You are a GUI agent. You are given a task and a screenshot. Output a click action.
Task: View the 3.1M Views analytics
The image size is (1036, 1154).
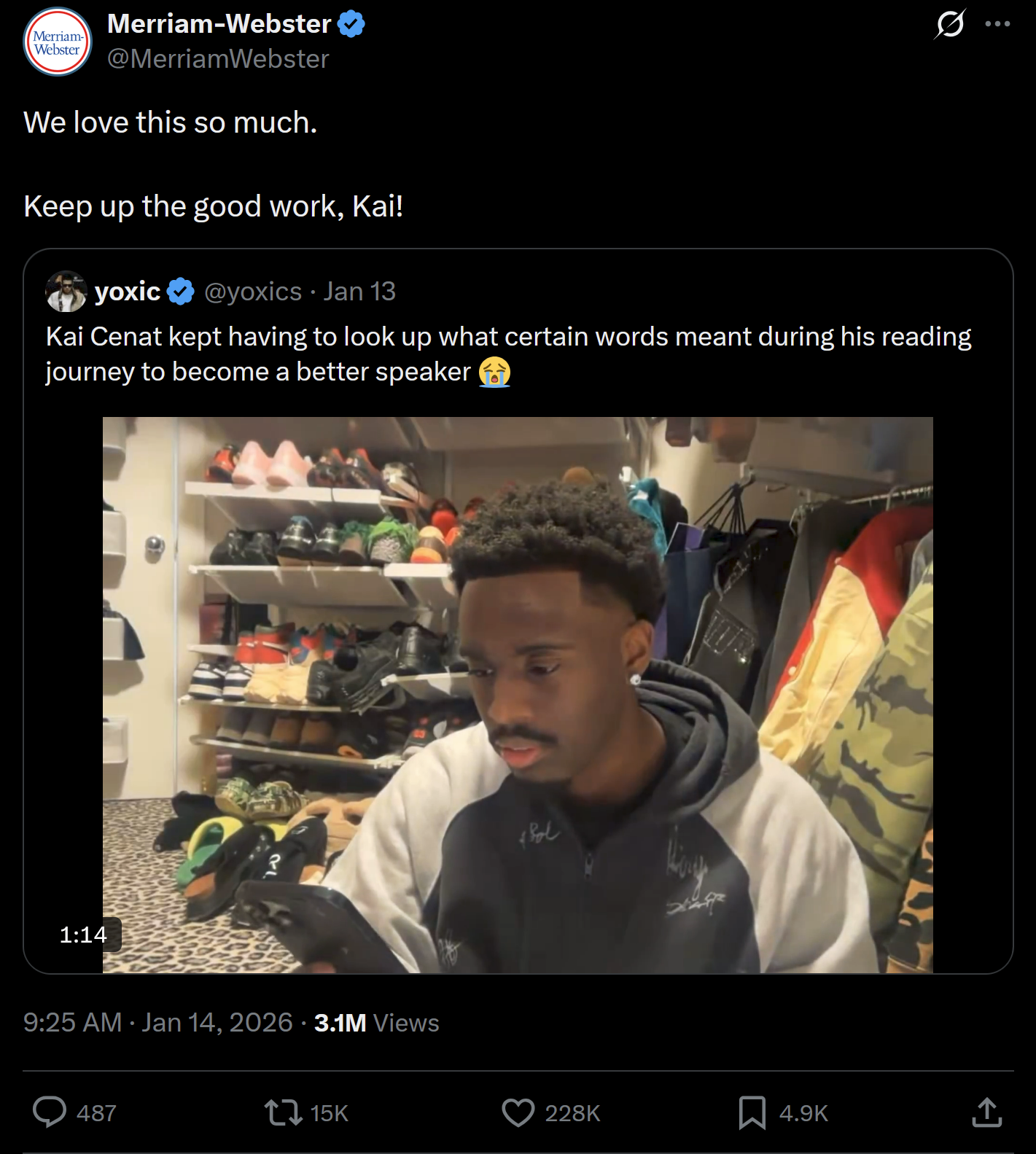[376, 1023]
